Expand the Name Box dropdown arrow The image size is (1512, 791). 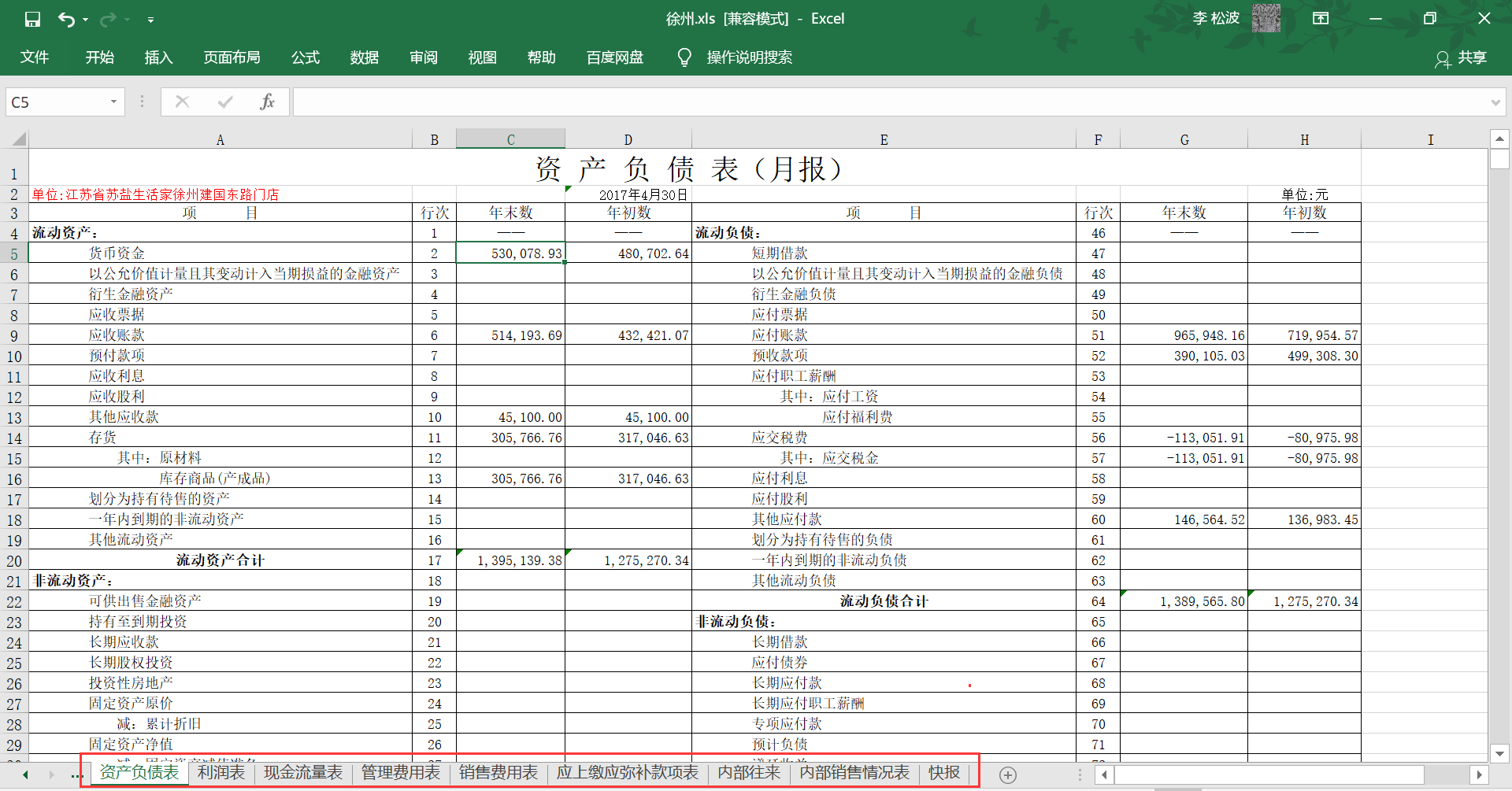(x=114, y=102)
